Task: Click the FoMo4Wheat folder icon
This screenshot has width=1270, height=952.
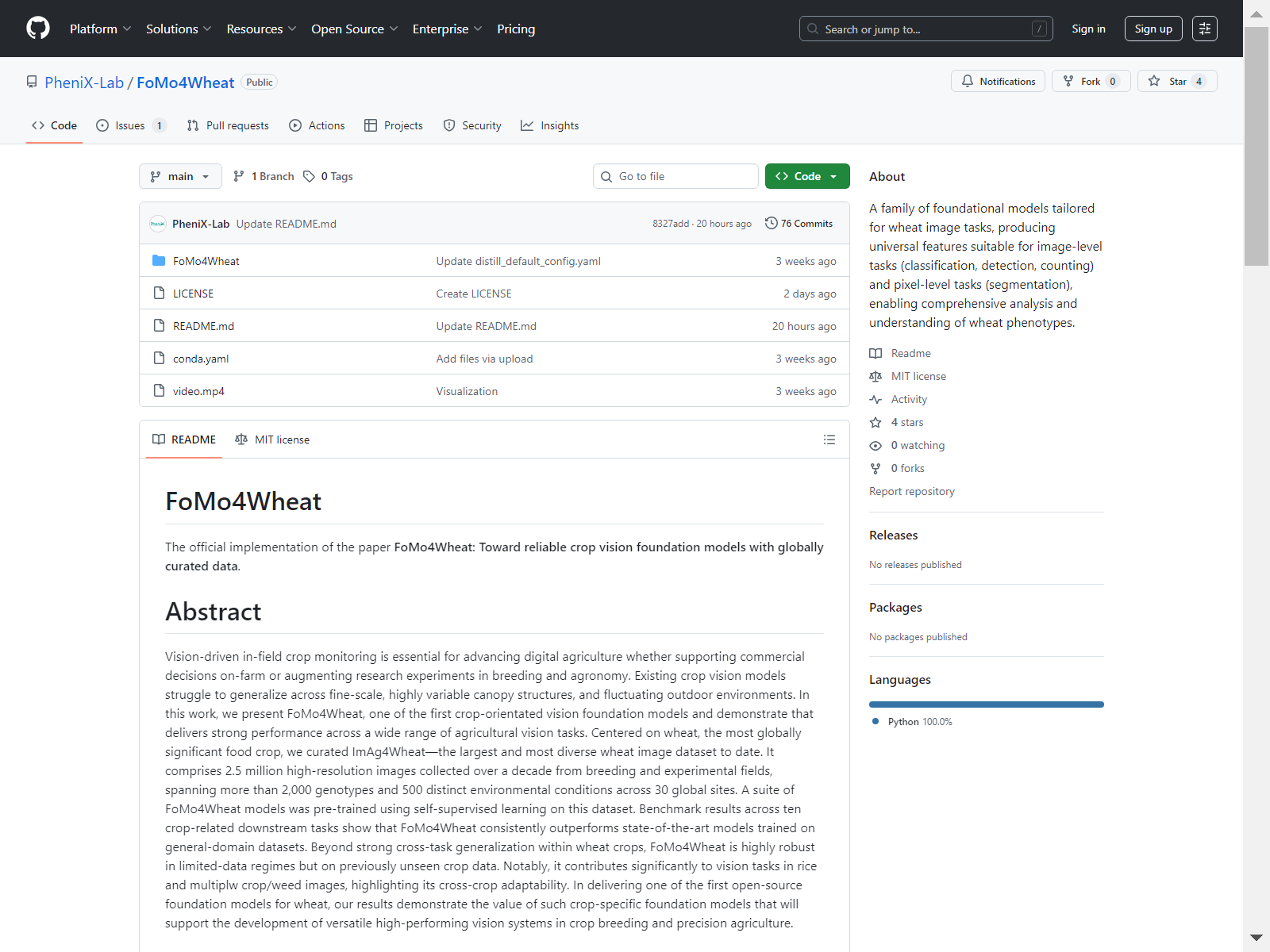Action: (x=159, y=261)
